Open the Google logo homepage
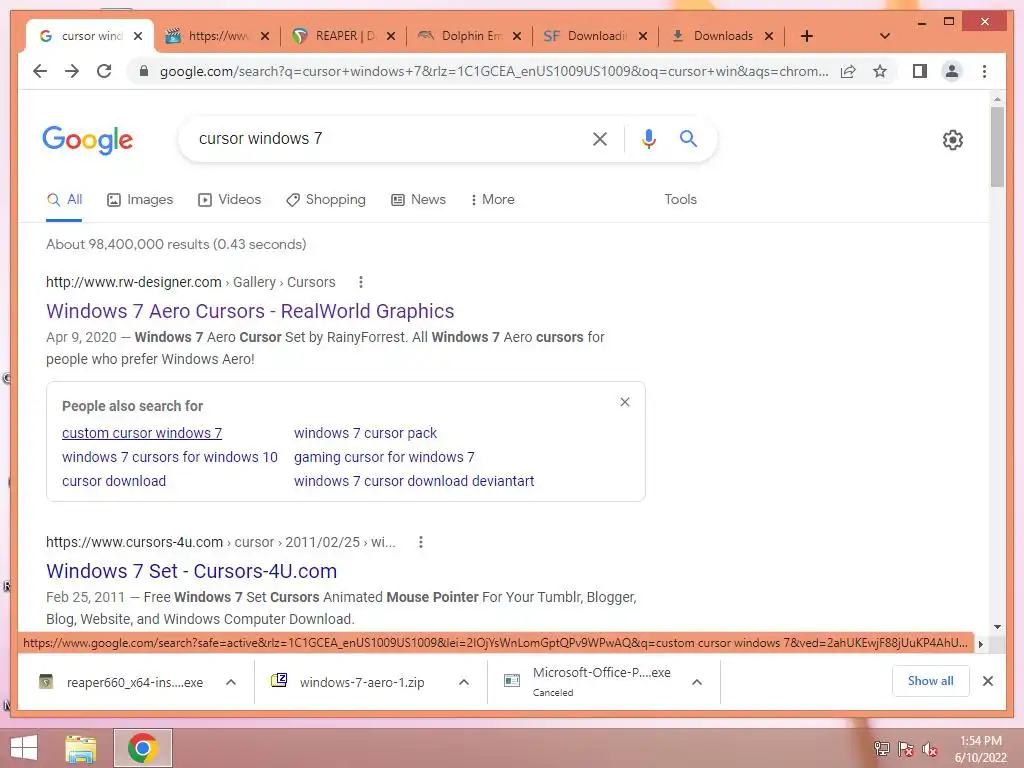The width and height of the screenshot is (1024, 768). coord(88,140)
